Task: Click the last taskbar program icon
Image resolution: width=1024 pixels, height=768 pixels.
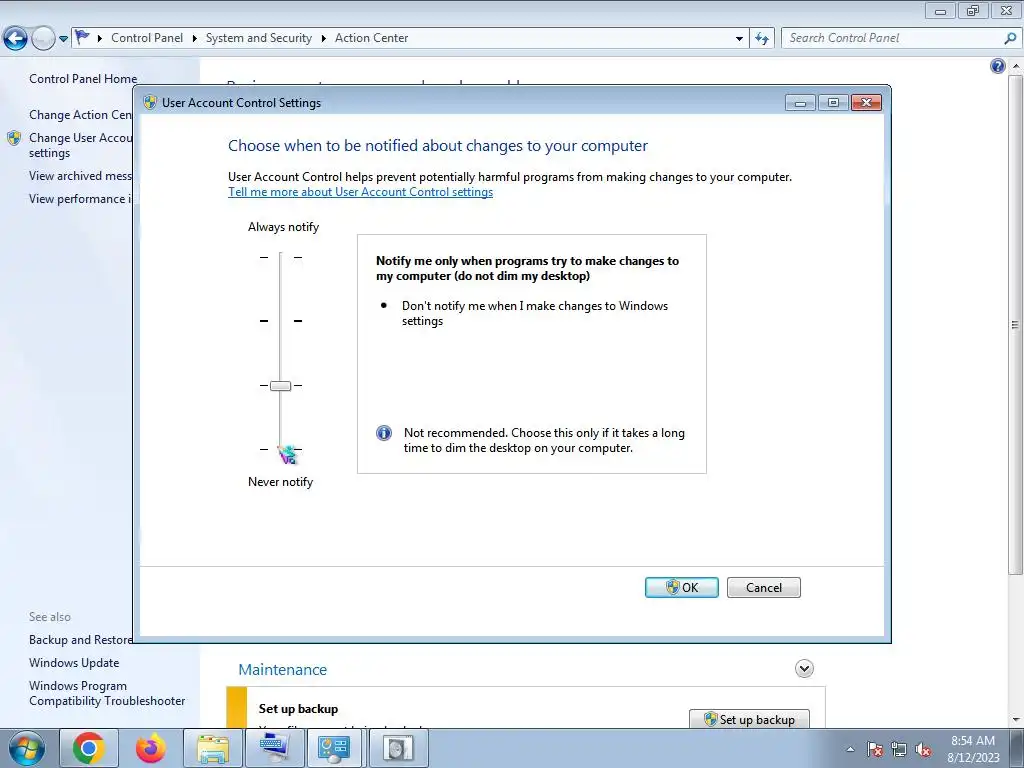Action: [398, 748]
